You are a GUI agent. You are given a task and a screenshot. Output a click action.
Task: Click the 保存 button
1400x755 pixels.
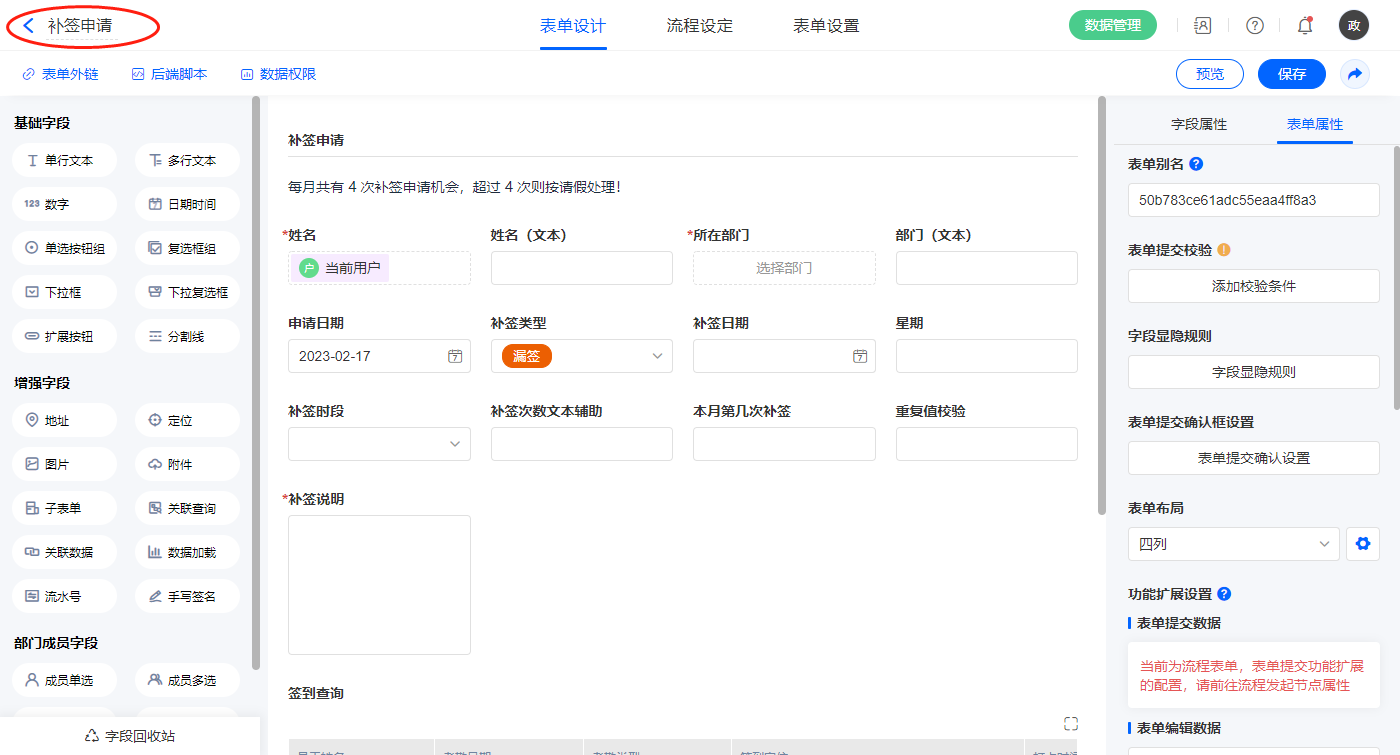coord(1291,74)
